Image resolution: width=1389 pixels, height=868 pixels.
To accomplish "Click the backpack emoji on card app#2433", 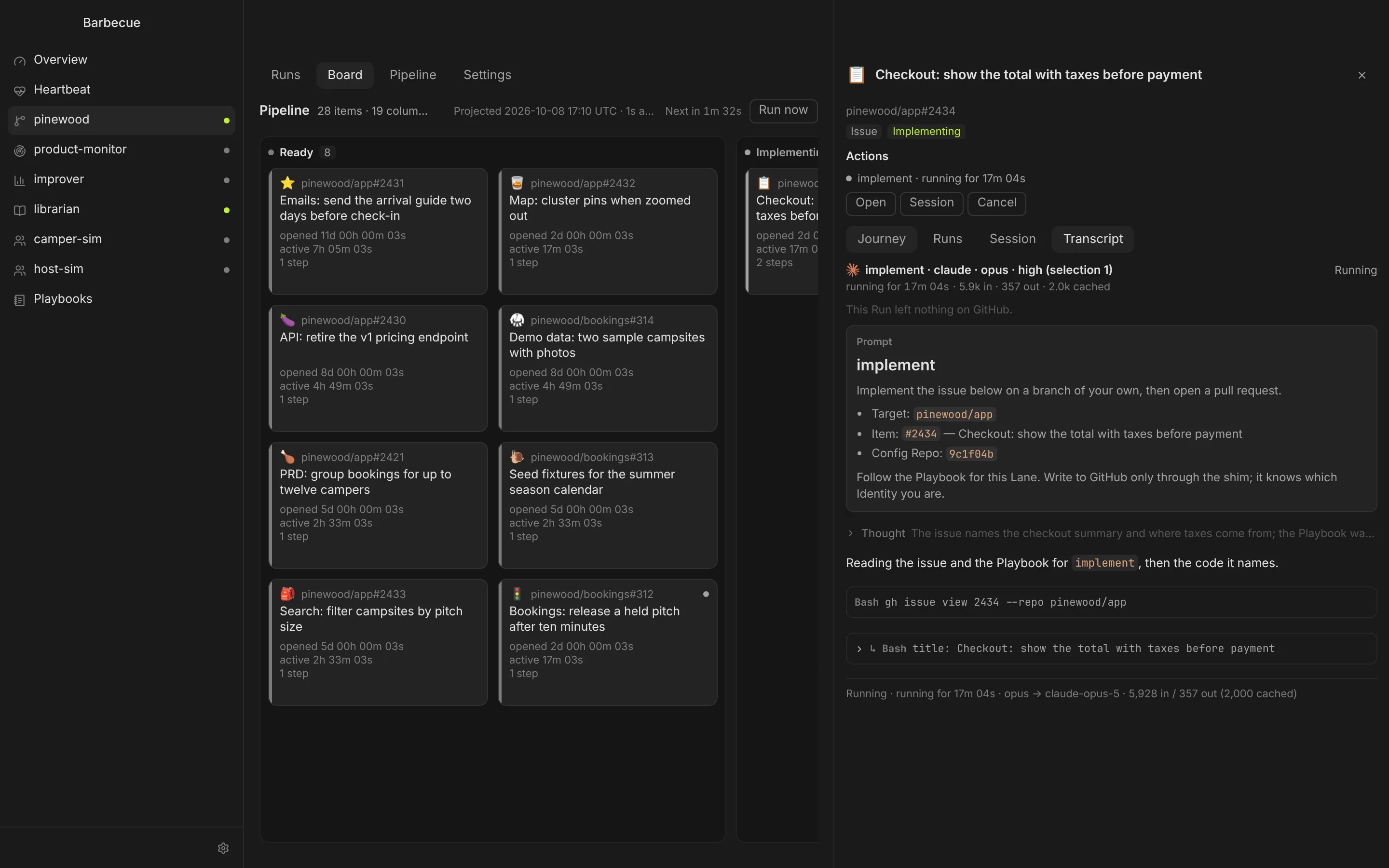I will pos(287,594).
